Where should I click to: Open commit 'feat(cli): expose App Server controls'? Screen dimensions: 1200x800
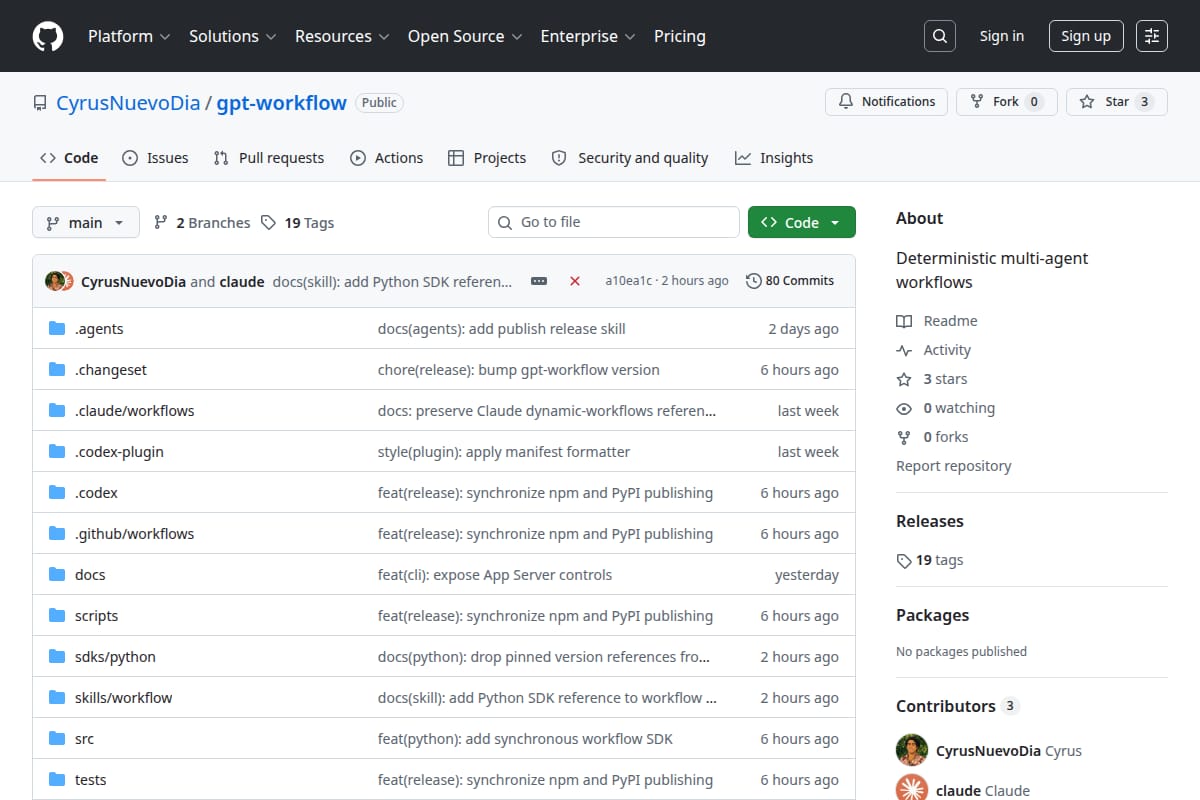(x=495, y=575)
